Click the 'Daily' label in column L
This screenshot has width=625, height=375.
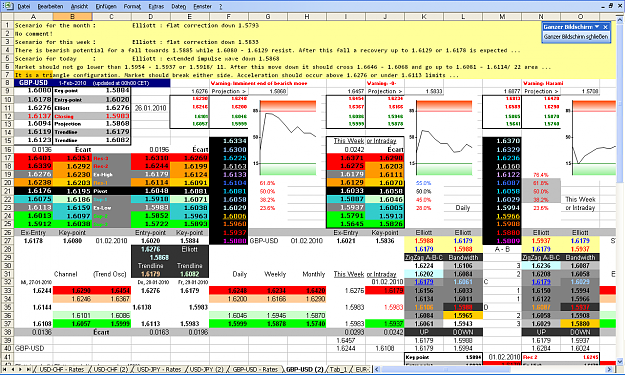tap(463, 208)
